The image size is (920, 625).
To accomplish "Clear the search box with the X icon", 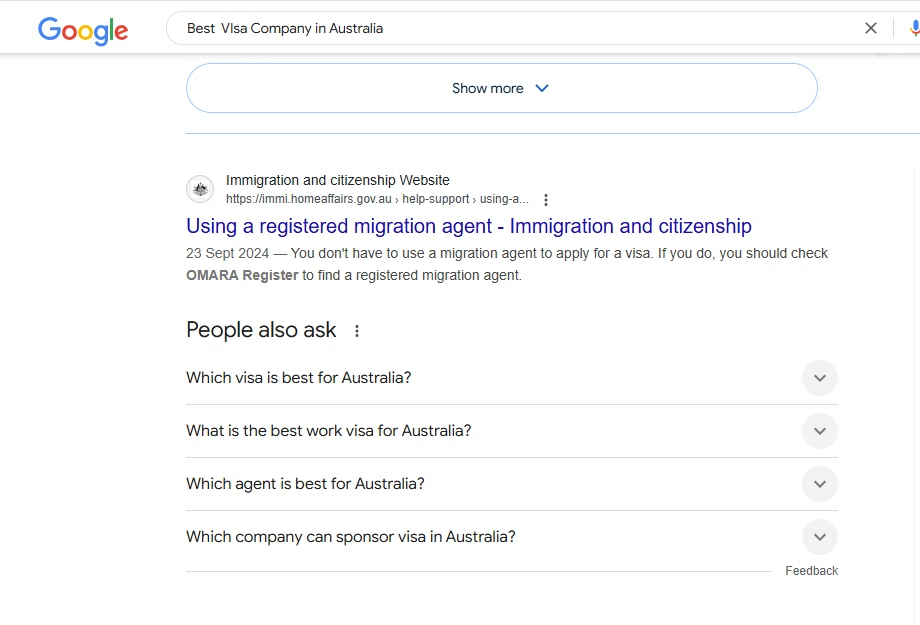I will 871,28.
